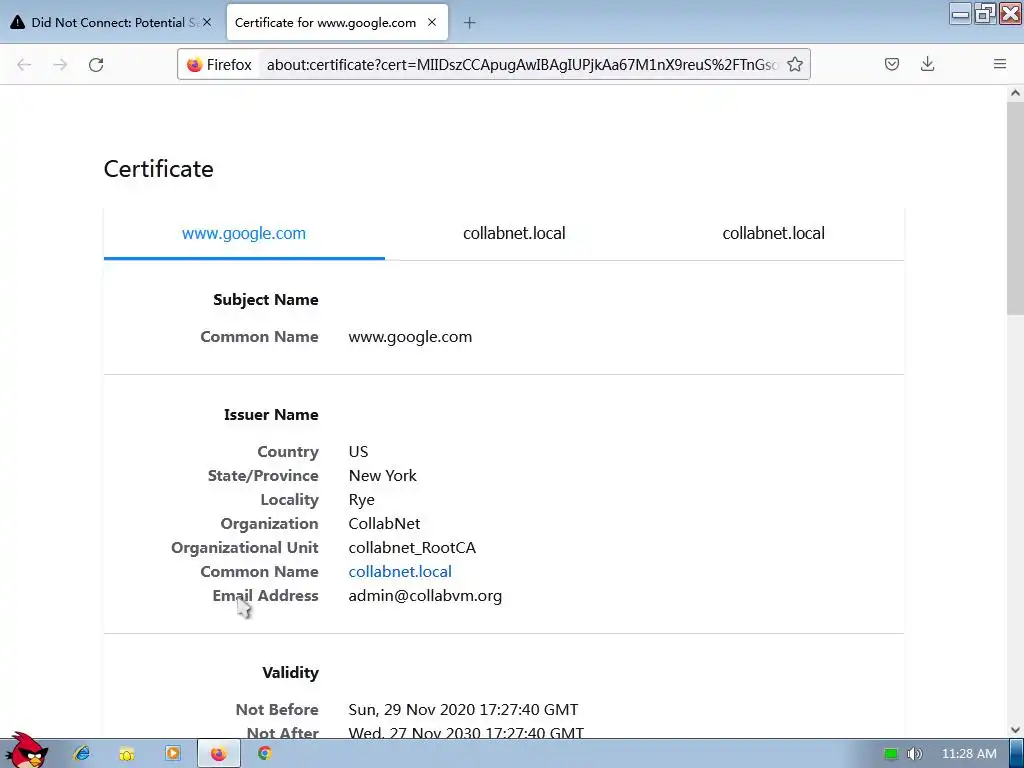The height and width of the screenshot is (768, 1024).
Task: Open a new browser tab
Action: pos(470,23)
